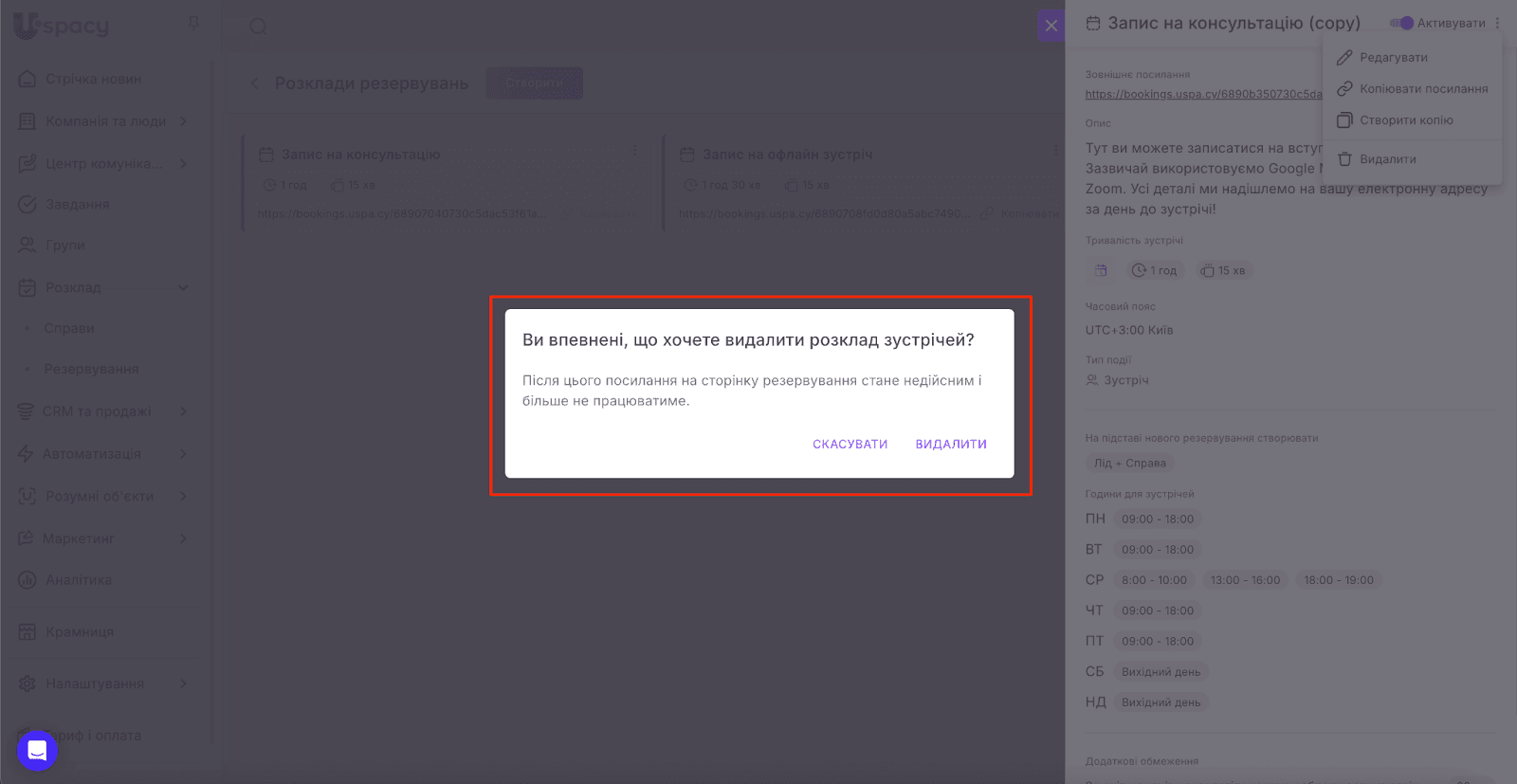Click the 8:00 - 10:00 chip for СР
1517x784 pixels.
pos(1154,580)
